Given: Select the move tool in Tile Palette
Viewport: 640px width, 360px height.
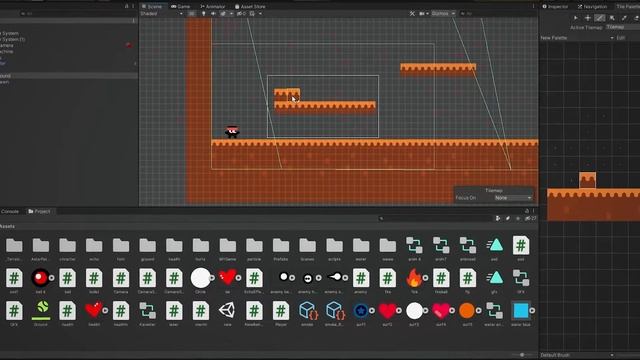Looking at the screenshot, I should 587,18.
